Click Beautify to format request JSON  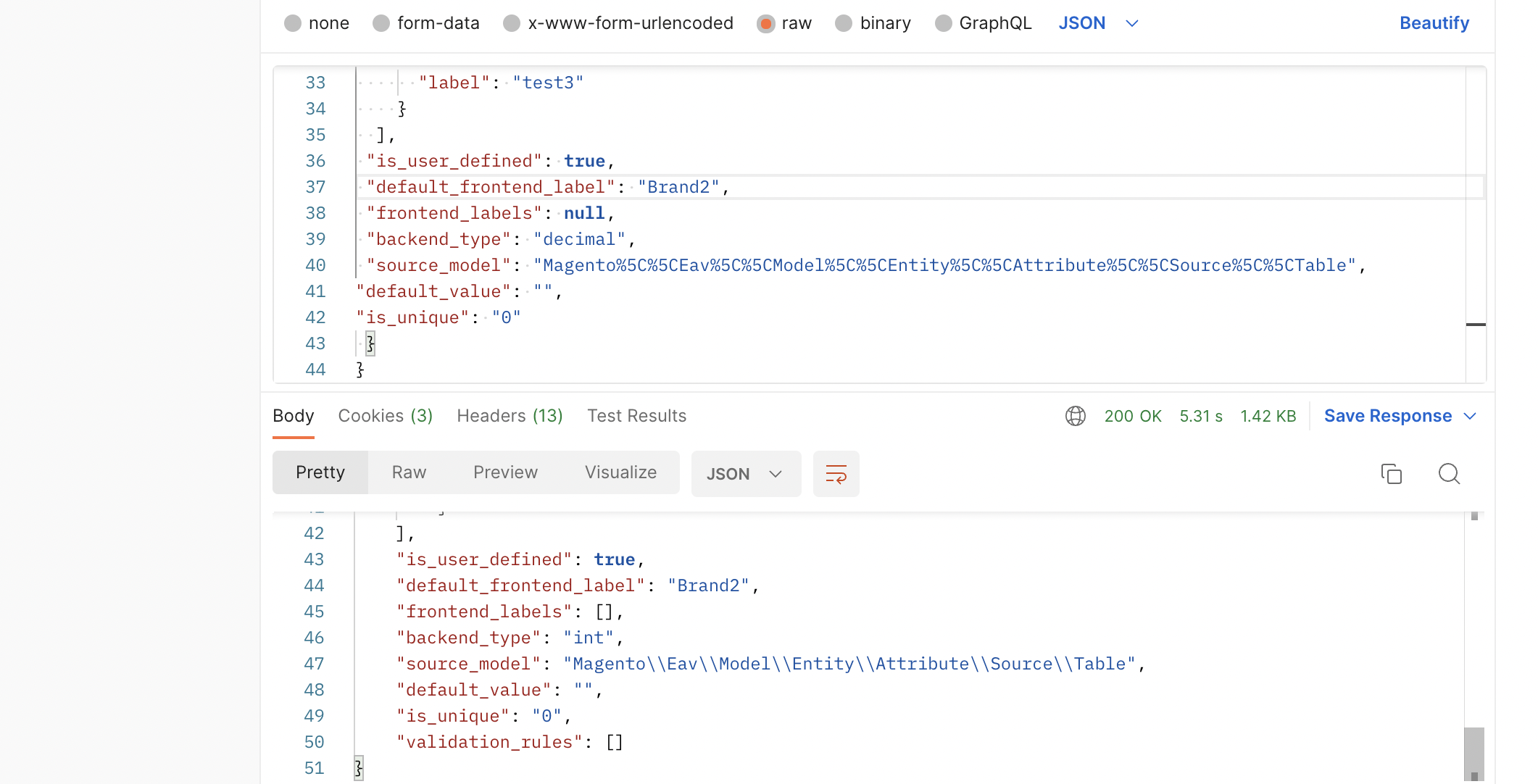coord(1434,23)
